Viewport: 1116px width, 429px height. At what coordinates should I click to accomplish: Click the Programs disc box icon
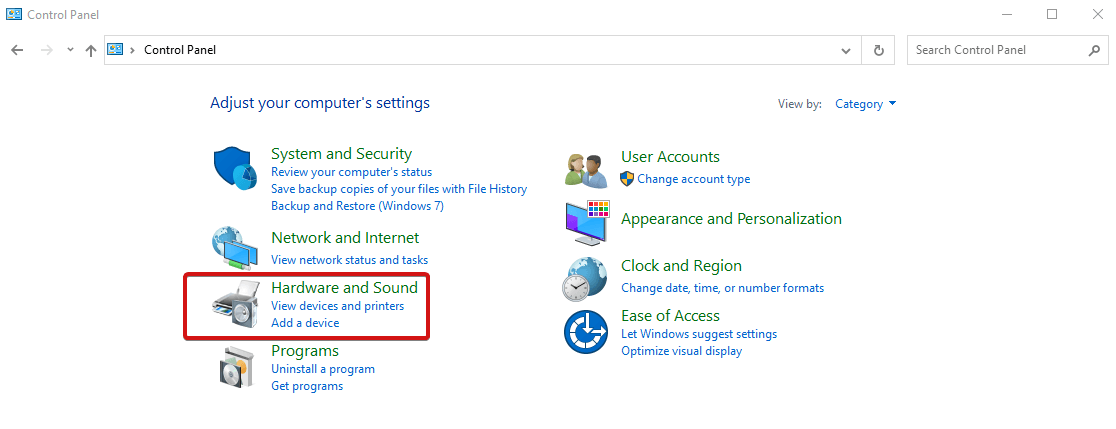point(236,368)
